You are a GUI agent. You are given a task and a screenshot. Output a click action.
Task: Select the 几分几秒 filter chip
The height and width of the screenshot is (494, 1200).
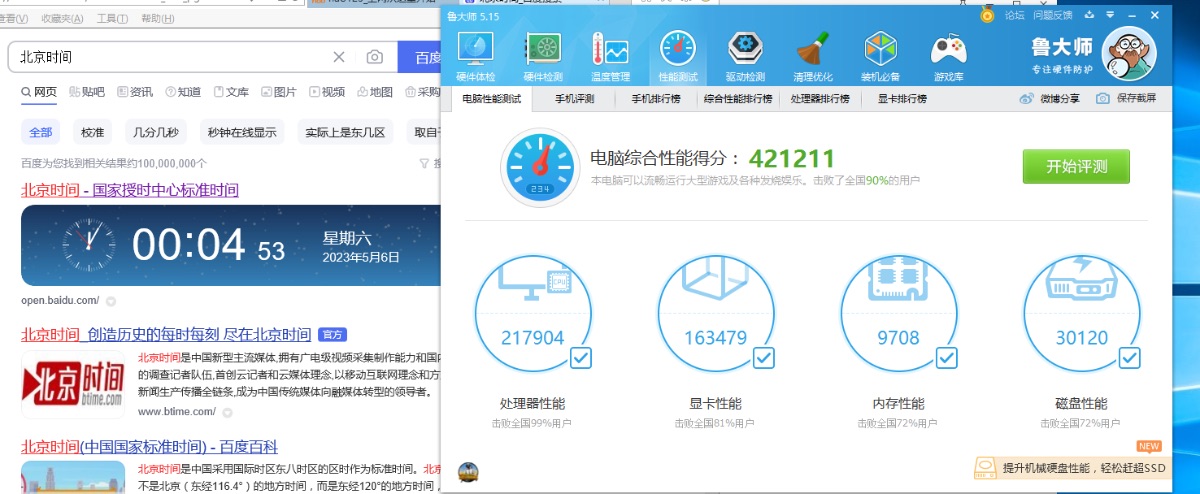coord(155,132)
